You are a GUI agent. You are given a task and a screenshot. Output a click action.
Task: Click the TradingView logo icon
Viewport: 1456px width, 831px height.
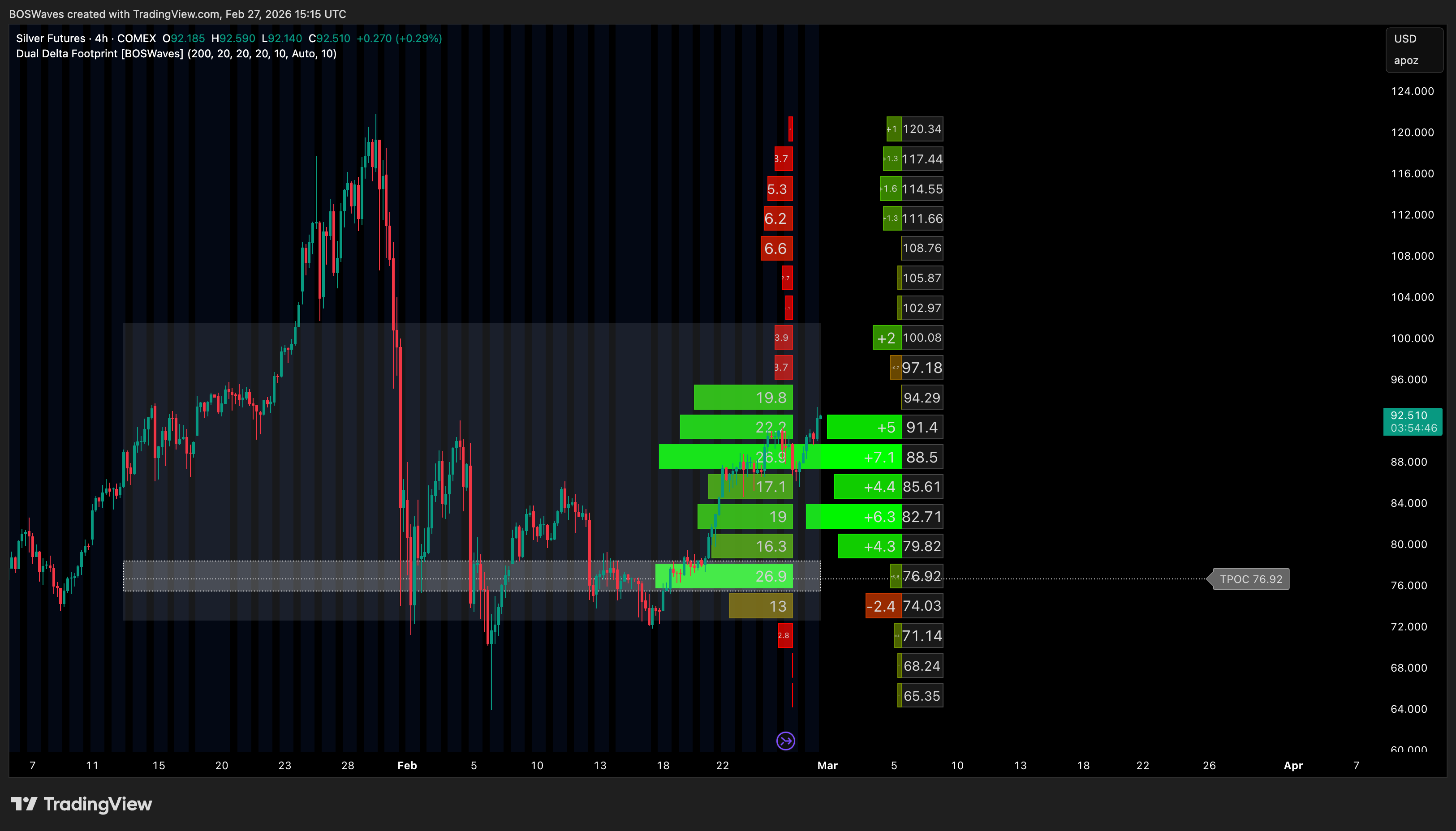coord(23,804)
